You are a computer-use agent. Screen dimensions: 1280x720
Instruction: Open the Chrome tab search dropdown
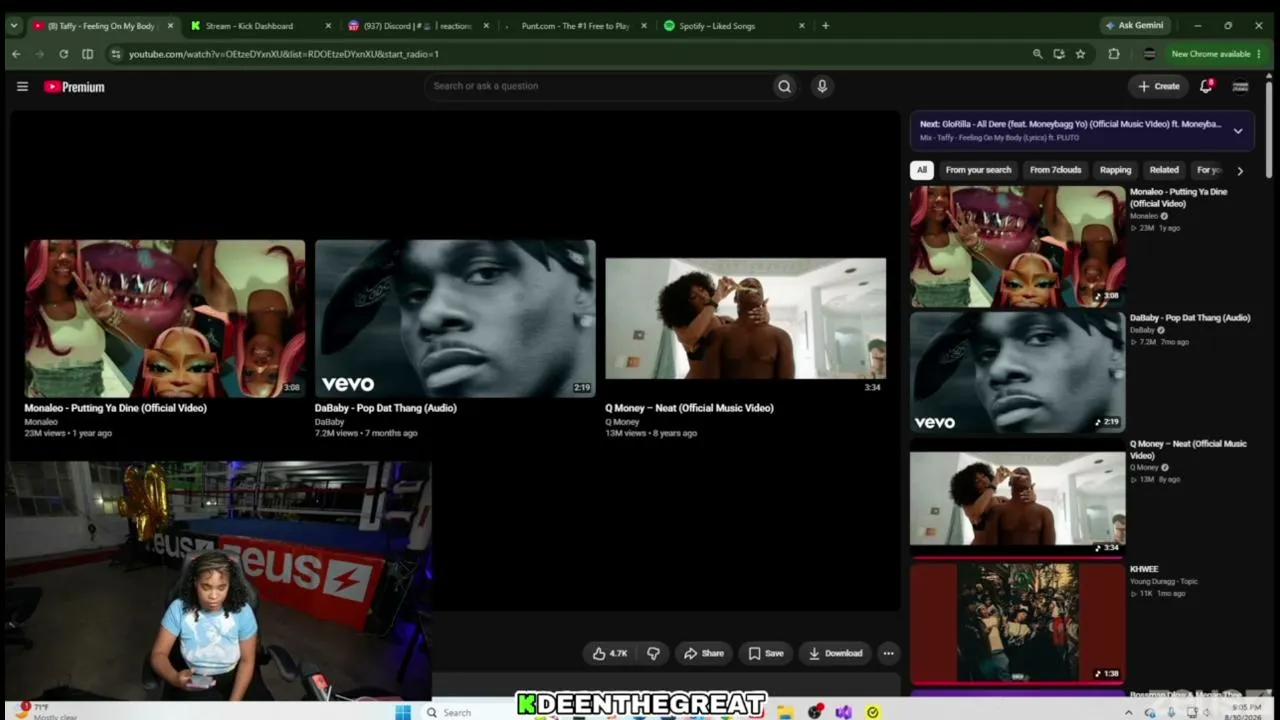pyautogui.click(x=14, y=26)
